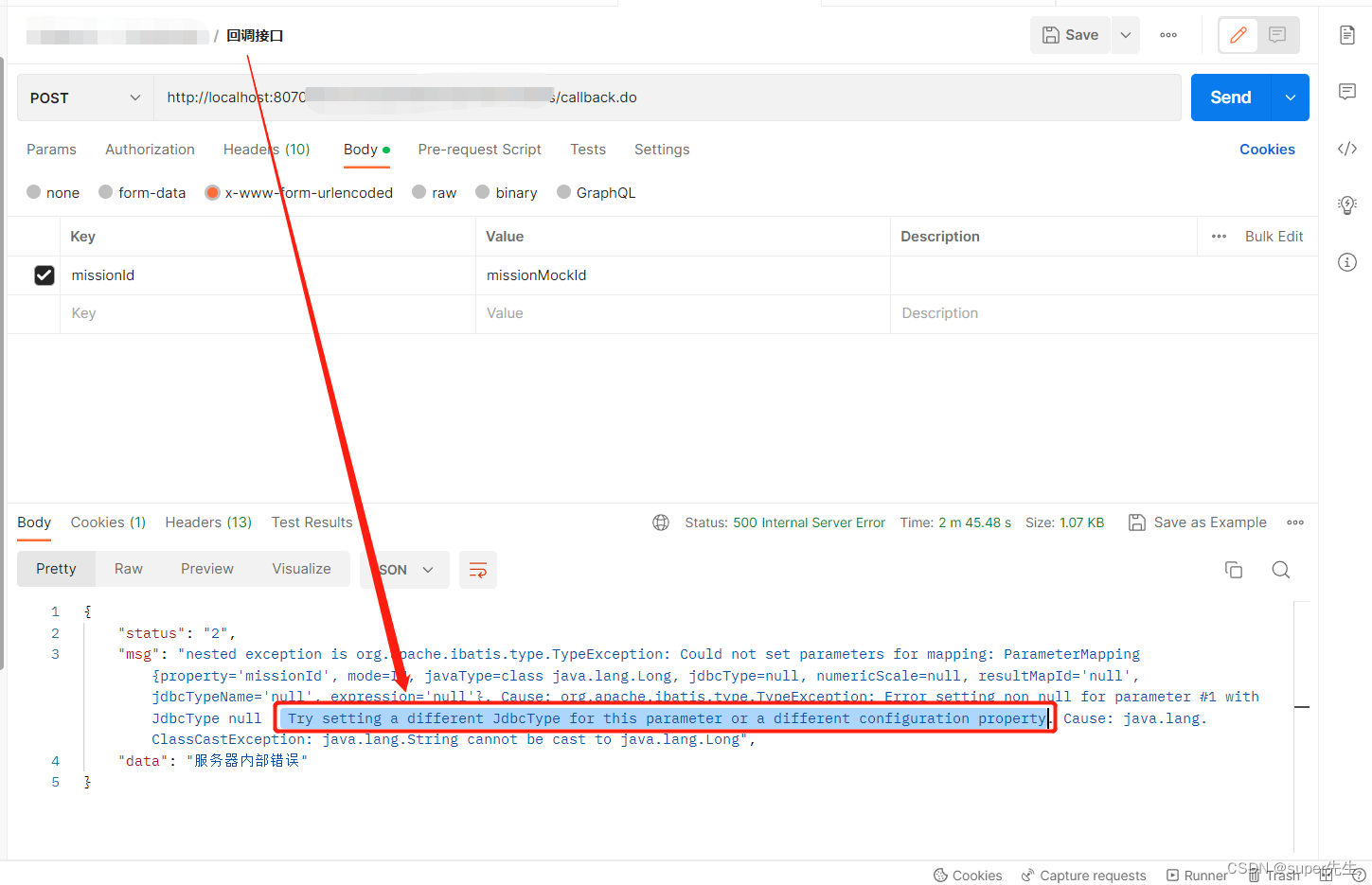
Task: Click Save as Example
Action: (1198, 522)
